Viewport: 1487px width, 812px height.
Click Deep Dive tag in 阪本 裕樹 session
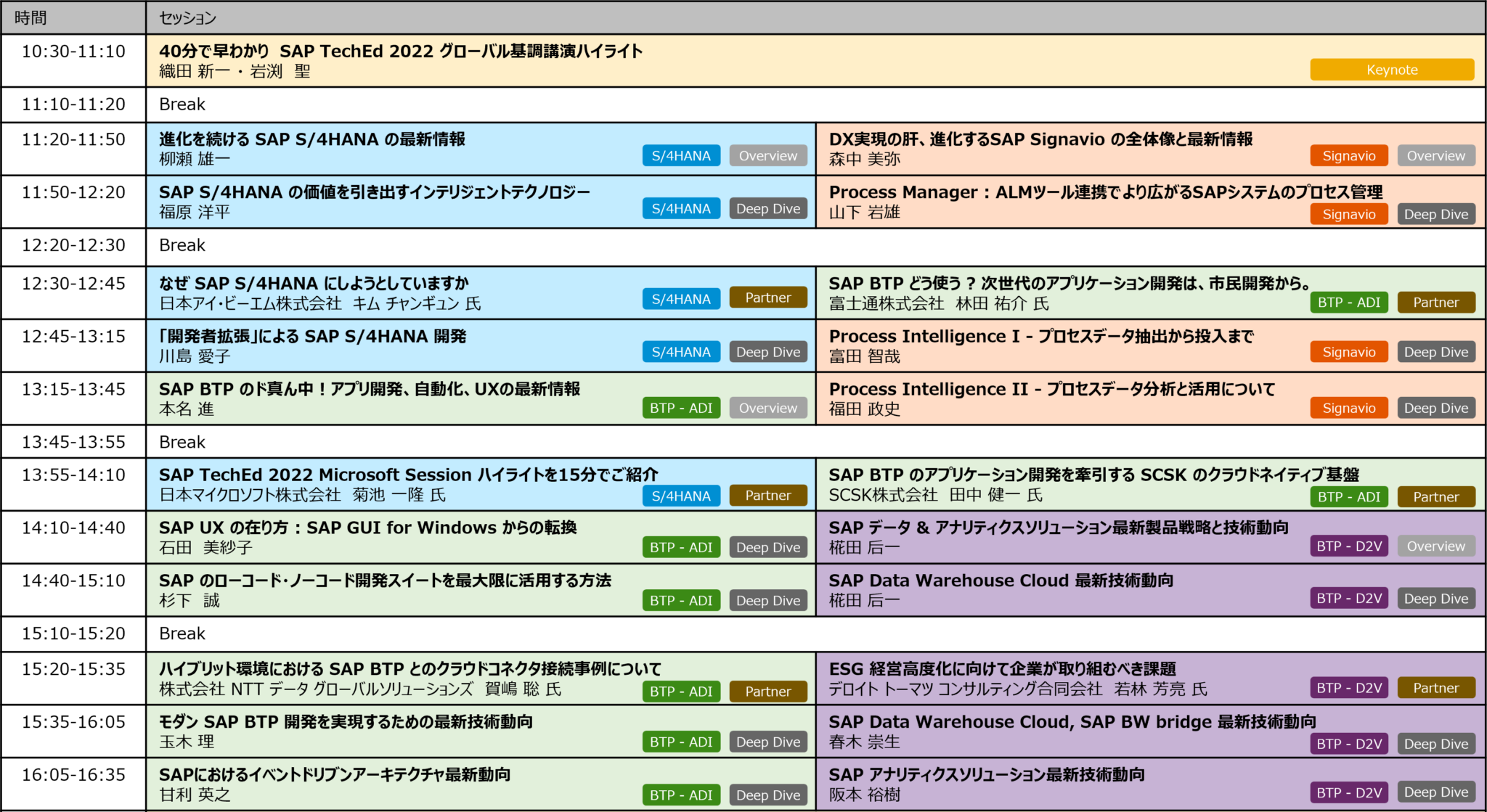1436,792
